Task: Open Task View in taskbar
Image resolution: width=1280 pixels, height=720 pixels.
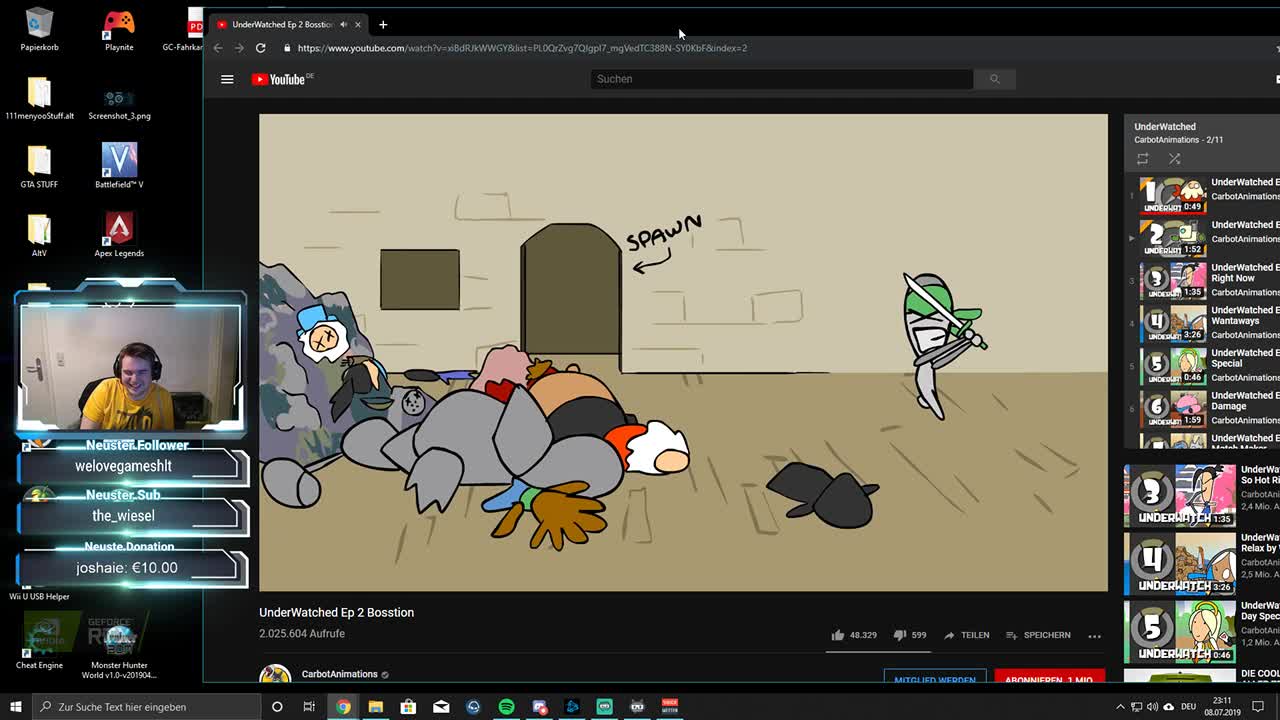Action: click(309, 707)
